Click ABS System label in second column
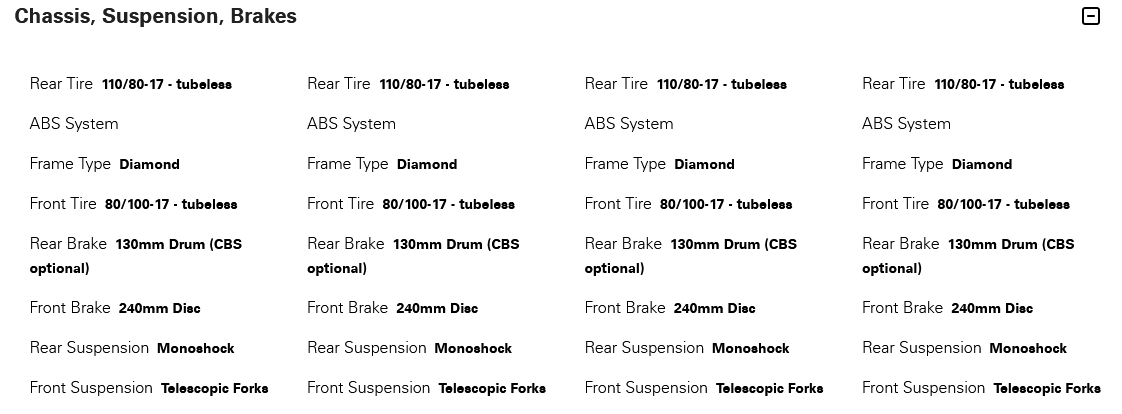The image size is (1122, 414). coord(351,124)
